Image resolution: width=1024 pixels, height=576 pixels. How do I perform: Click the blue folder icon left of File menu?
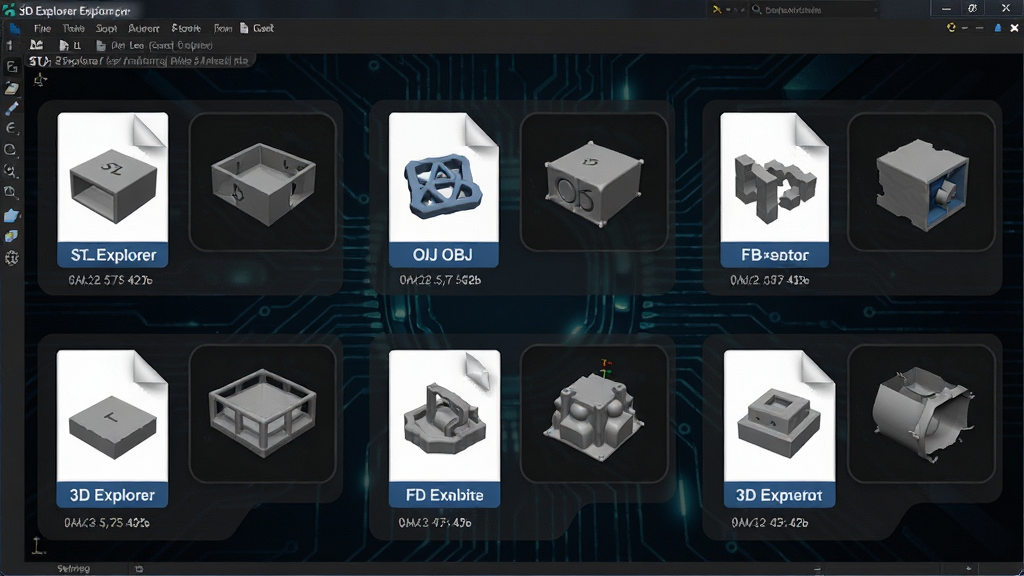click(x=14, y=28)
